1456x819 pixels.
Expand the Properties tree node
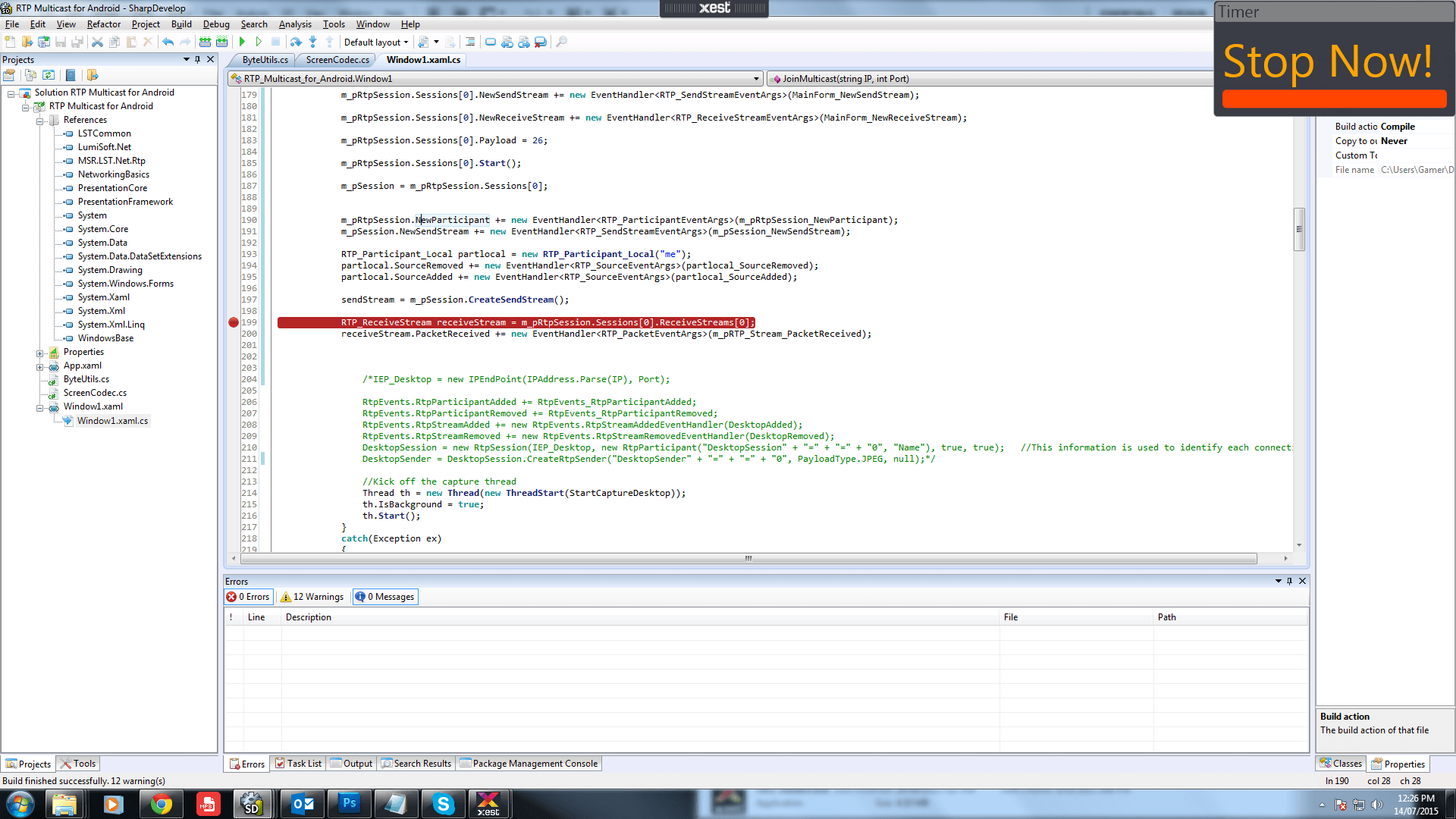coord(40,353)
